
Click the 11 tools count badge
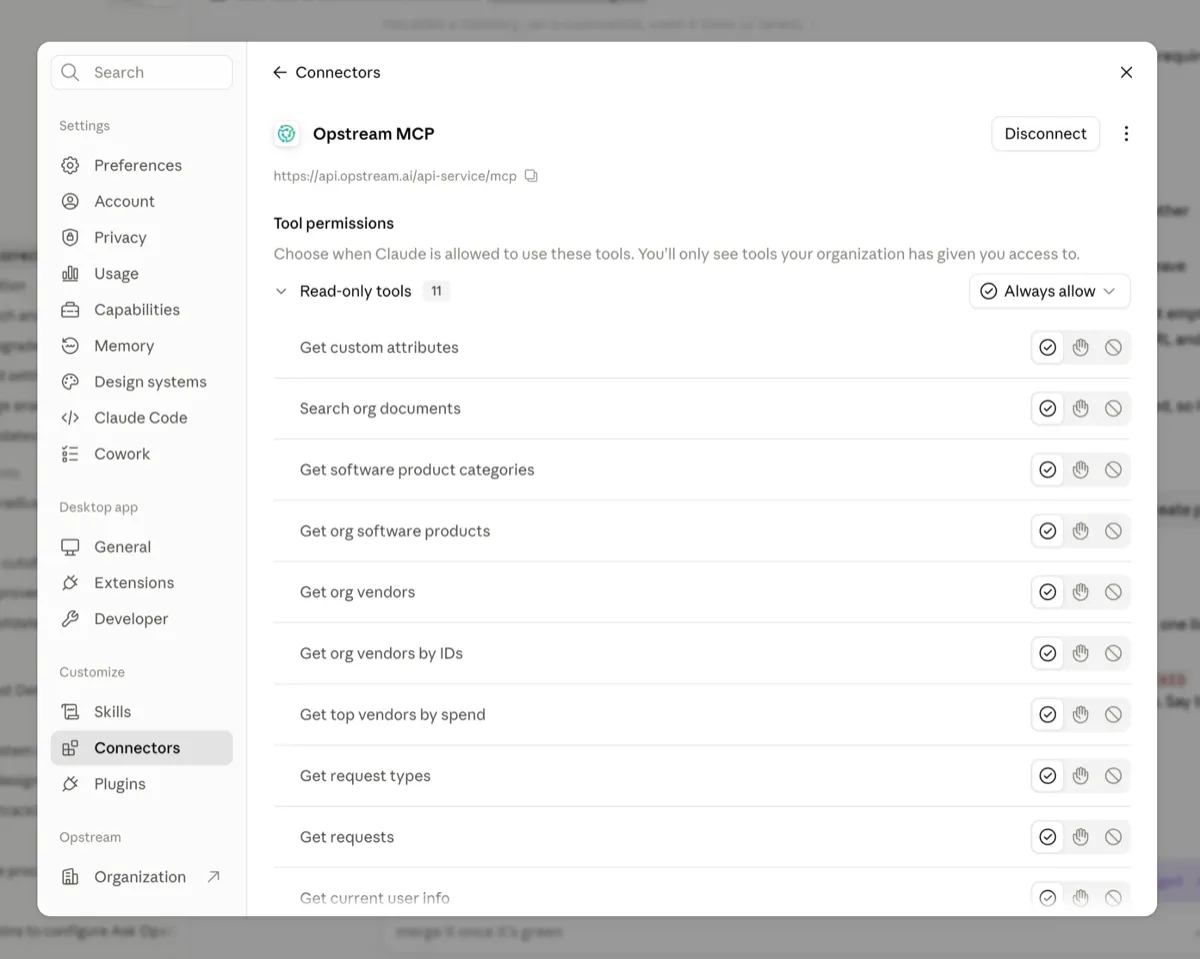[436, 291]
